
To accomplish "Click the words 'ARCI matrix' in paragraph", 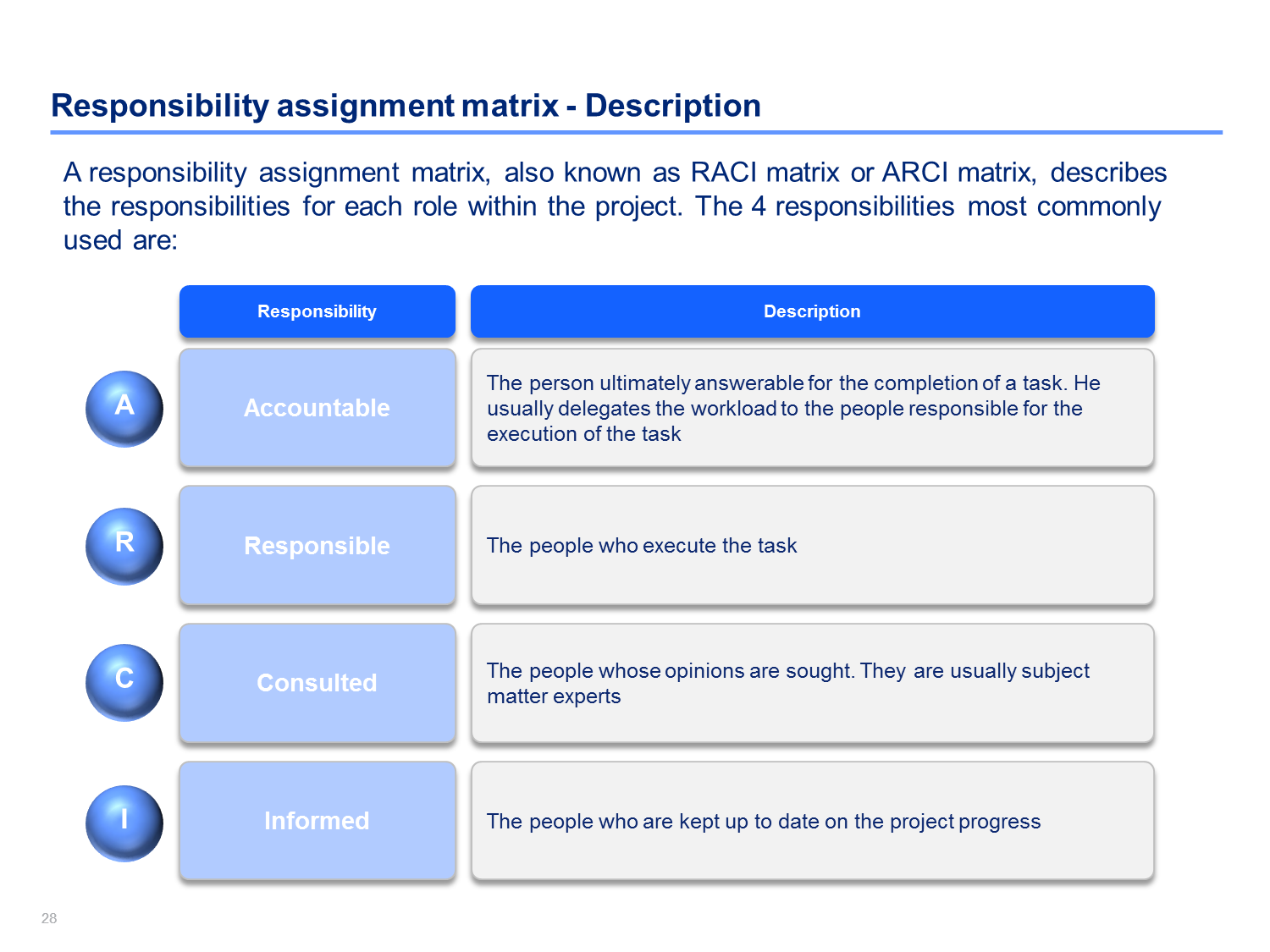I will click(x=958, y=173).
